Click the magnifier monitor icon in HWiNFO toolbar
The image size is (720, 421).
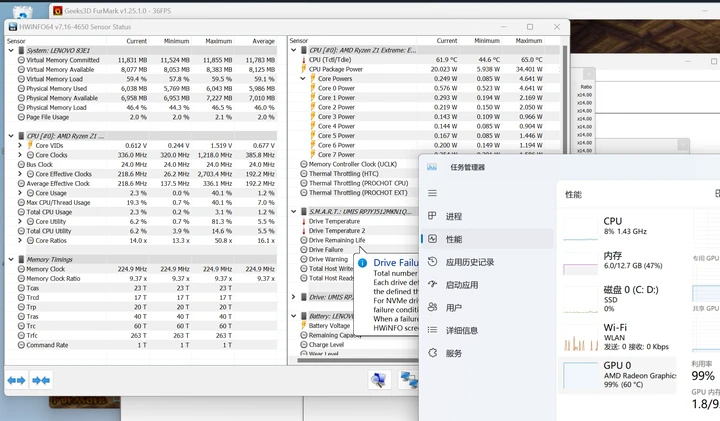[x=379, y=380]
